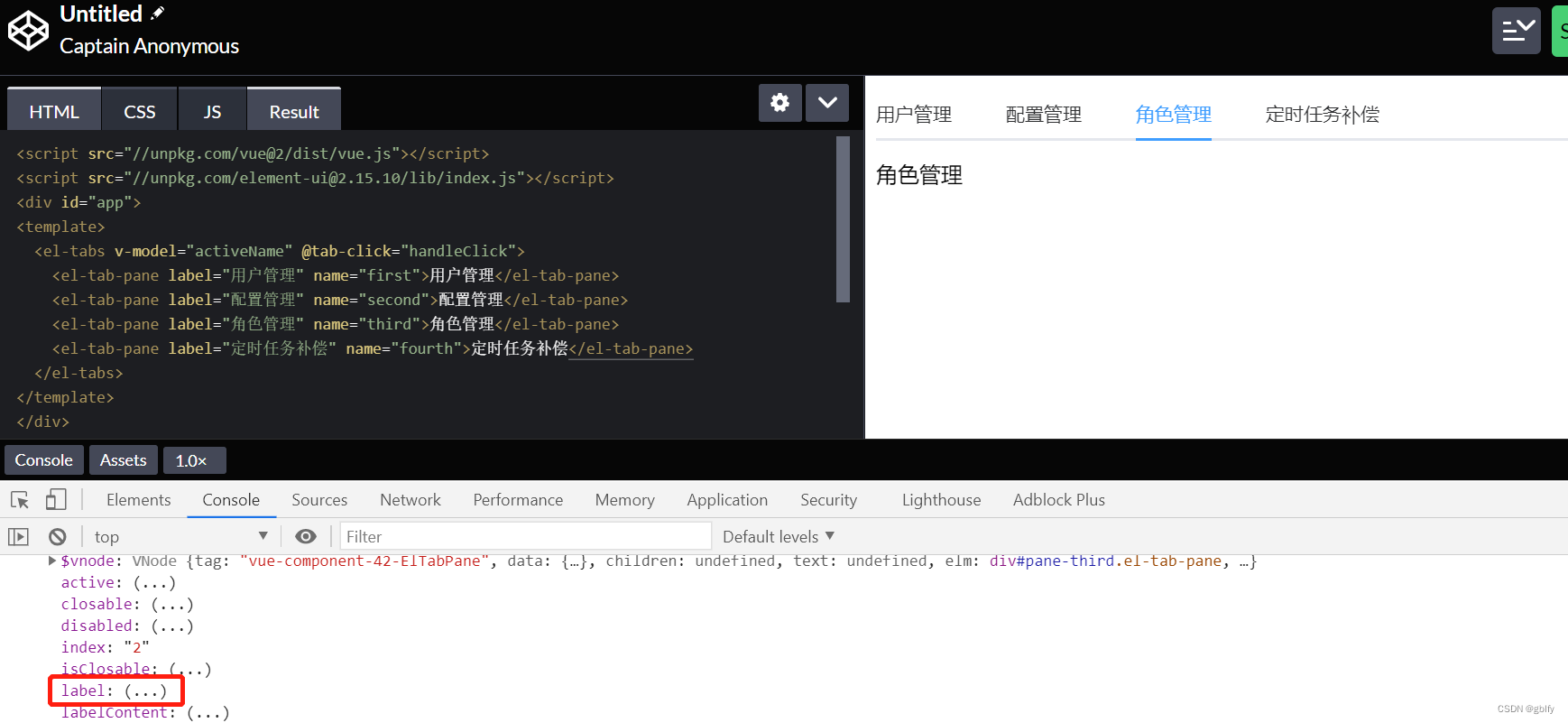Click the HTML editor vertical scrollbar
The height and width of the screenshot is (723, 1568).
[x=843, y=218]
